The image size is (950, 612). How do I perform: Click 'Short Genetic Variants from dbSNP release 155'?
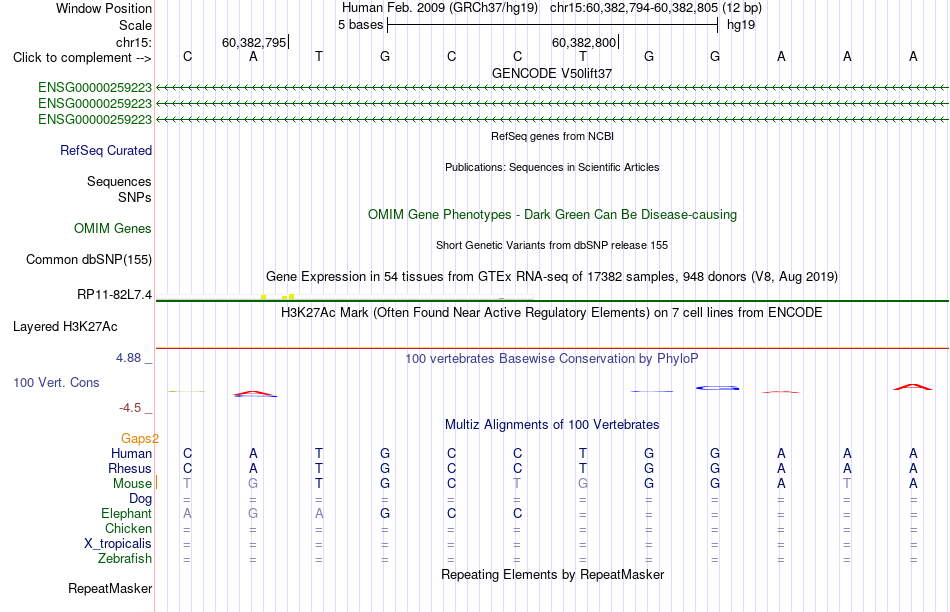[552, 245]
